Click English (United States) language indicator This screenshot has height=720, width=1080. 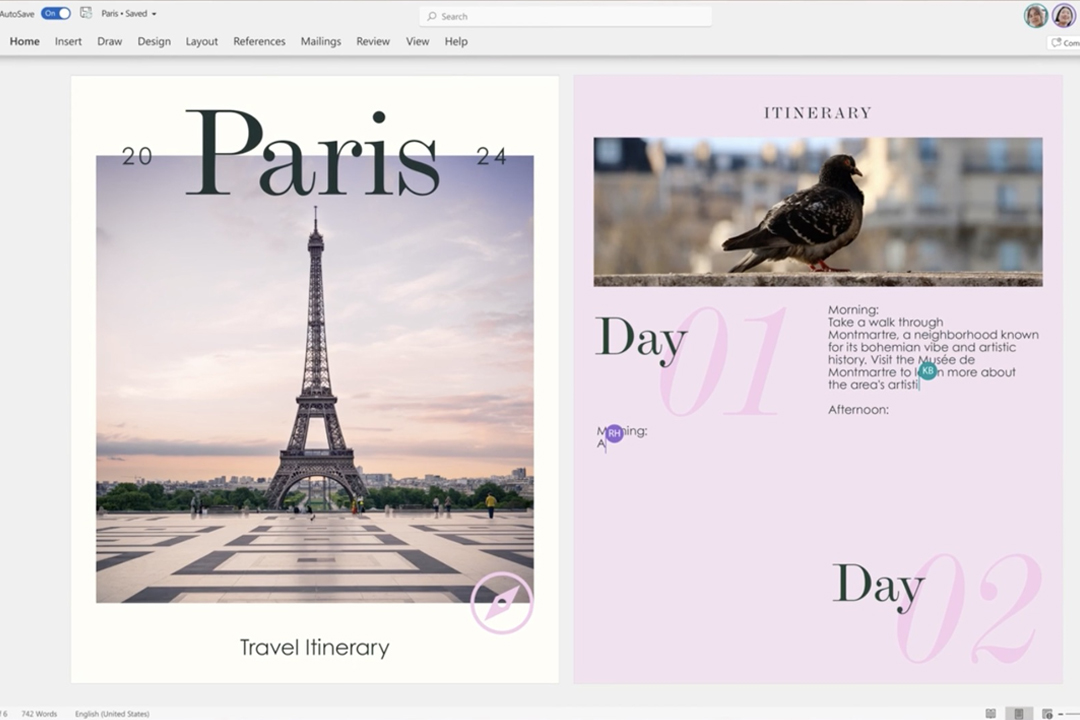112,713
